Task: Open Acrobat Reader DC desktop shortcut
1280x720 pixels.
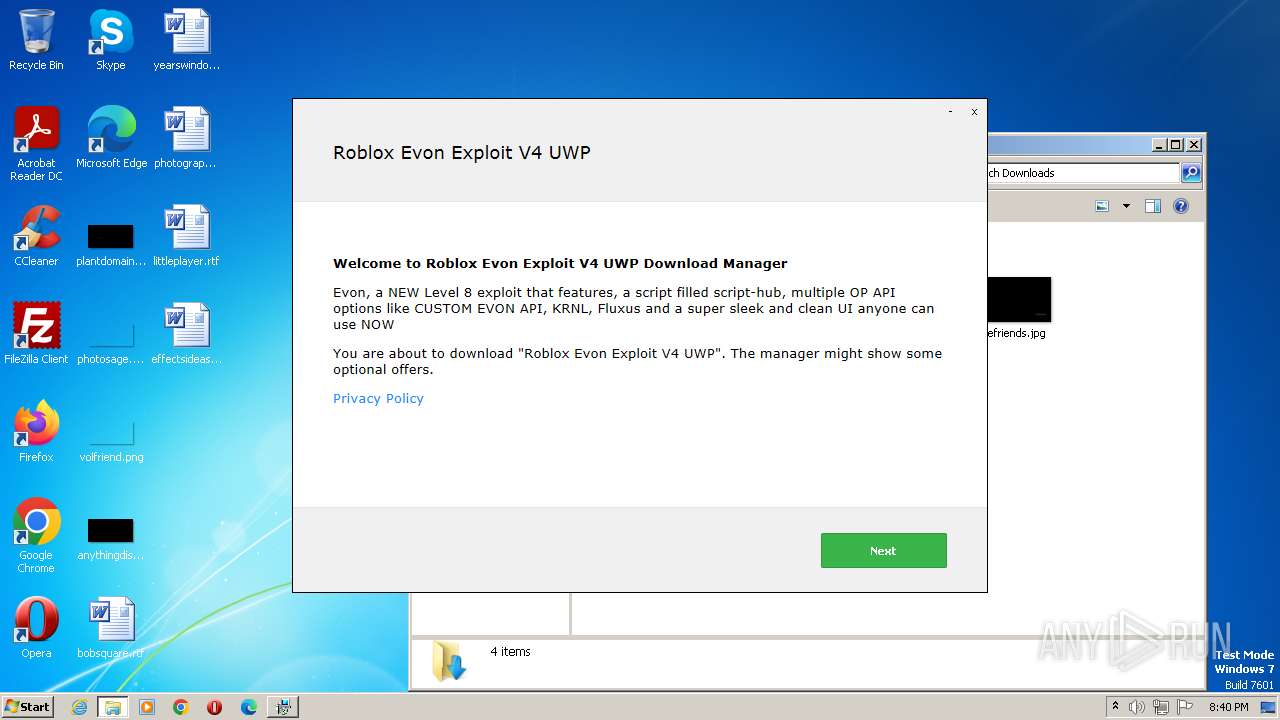Action: click(36, 144)
